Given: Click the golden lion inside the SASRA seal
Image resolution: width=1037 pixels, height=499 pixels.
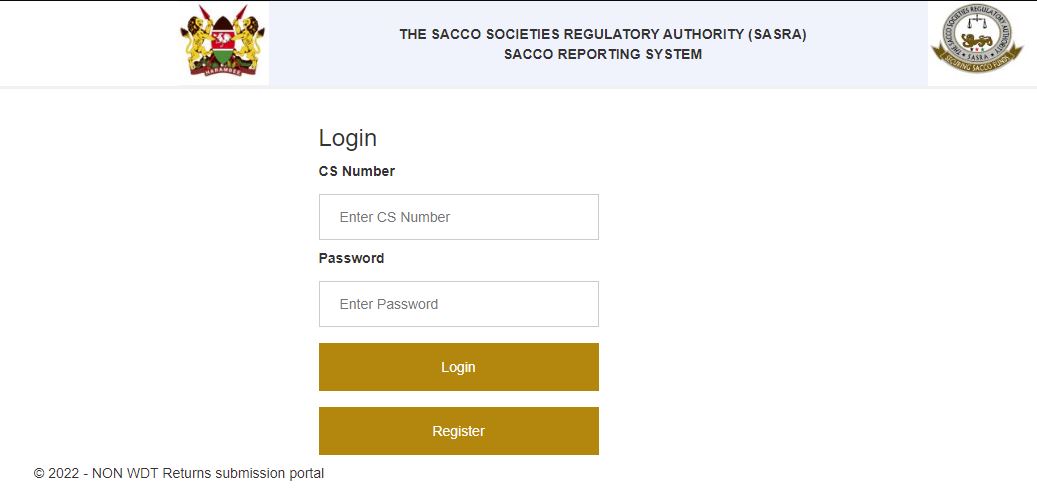Looking at the screenshot, I should pos(977,40).
